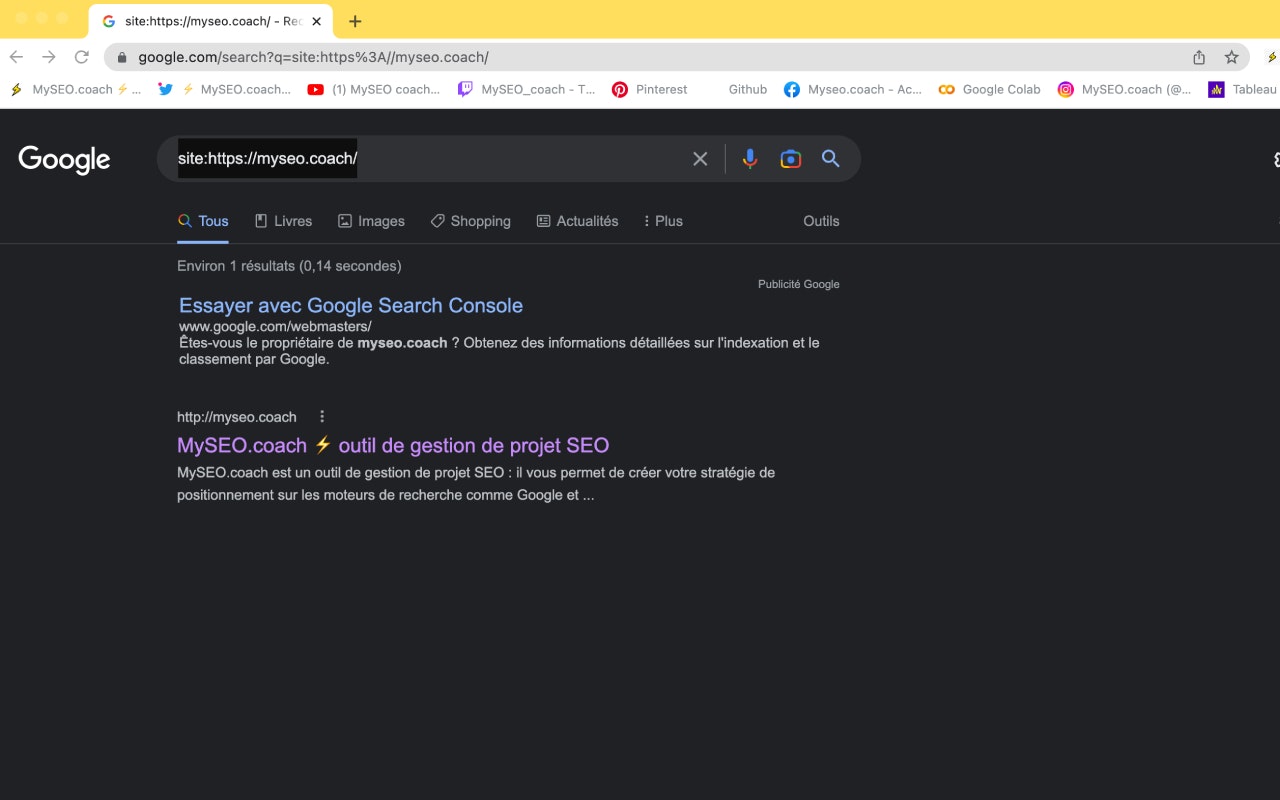Open YouTube (1) MySEO coach bookmark
Viewport: 1280px width, 800px height.
point(374,89)
